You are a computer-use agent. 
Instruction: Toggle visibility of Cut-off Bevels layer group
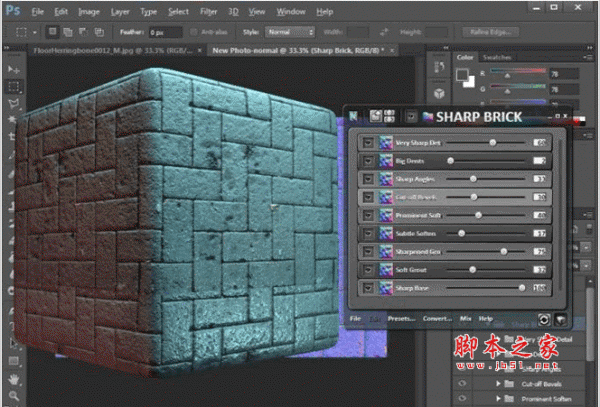[462, 383]
